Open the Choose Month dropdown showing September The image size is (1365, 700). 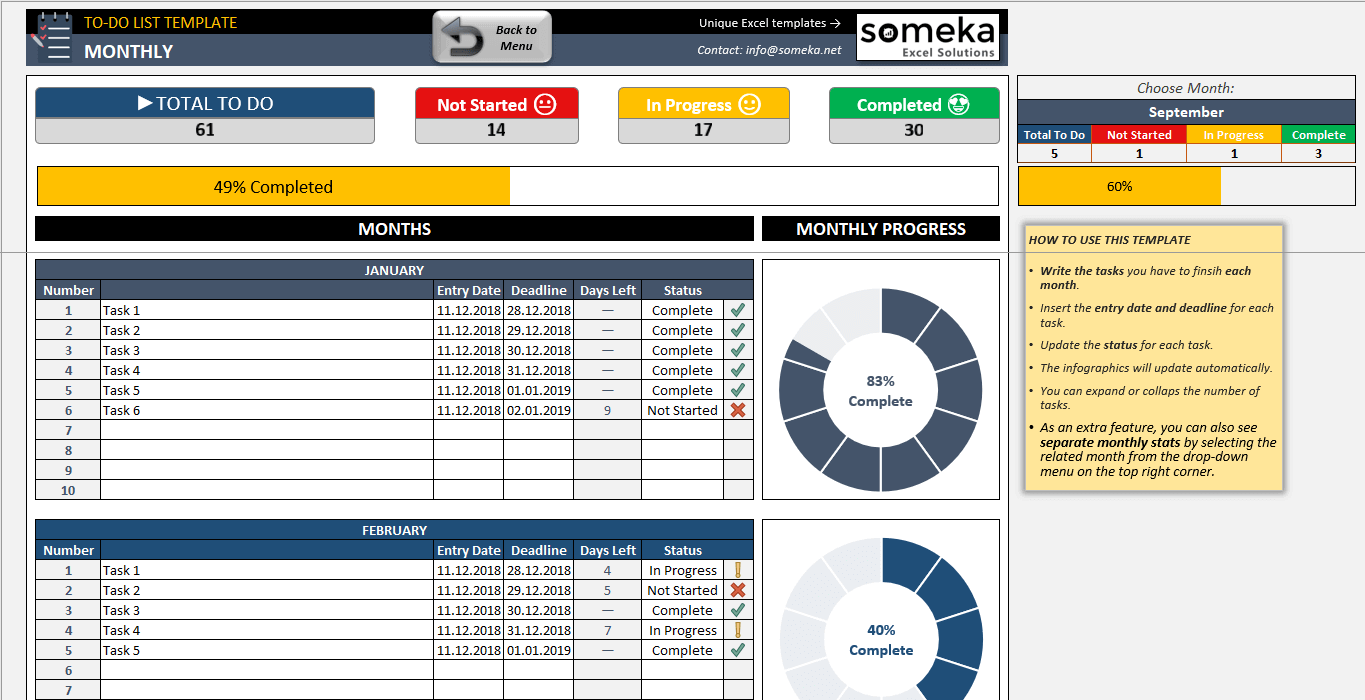[1186, 112]
